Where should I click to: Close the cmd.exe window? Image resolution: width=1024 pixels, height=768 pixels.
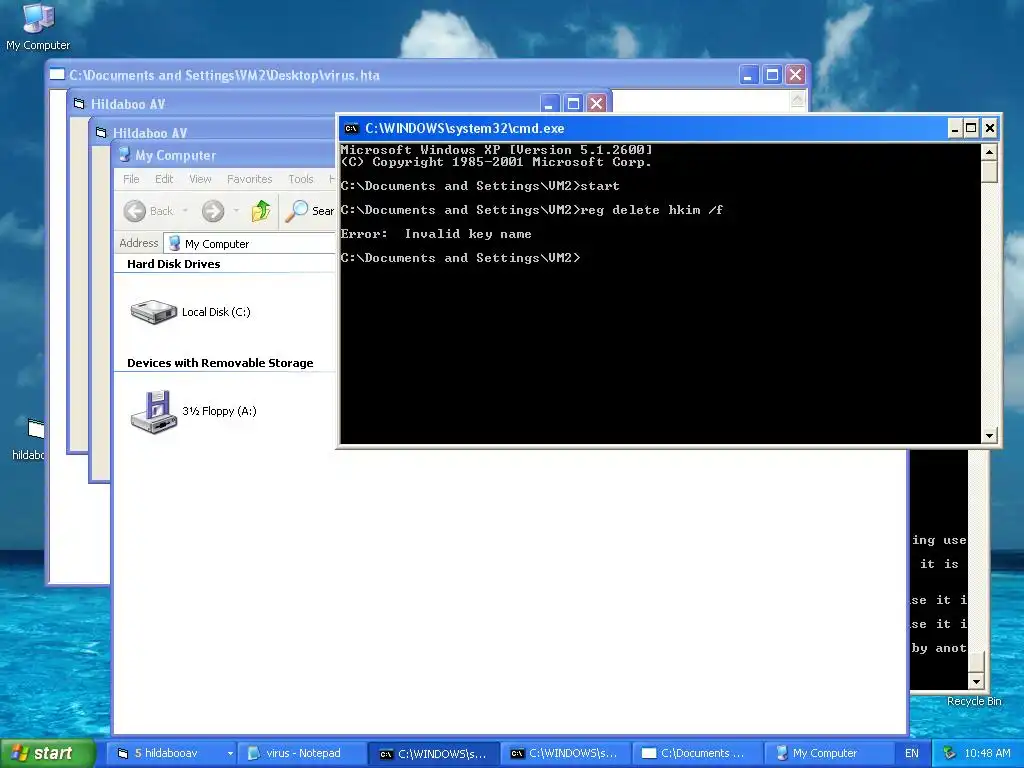click(990, 129)
